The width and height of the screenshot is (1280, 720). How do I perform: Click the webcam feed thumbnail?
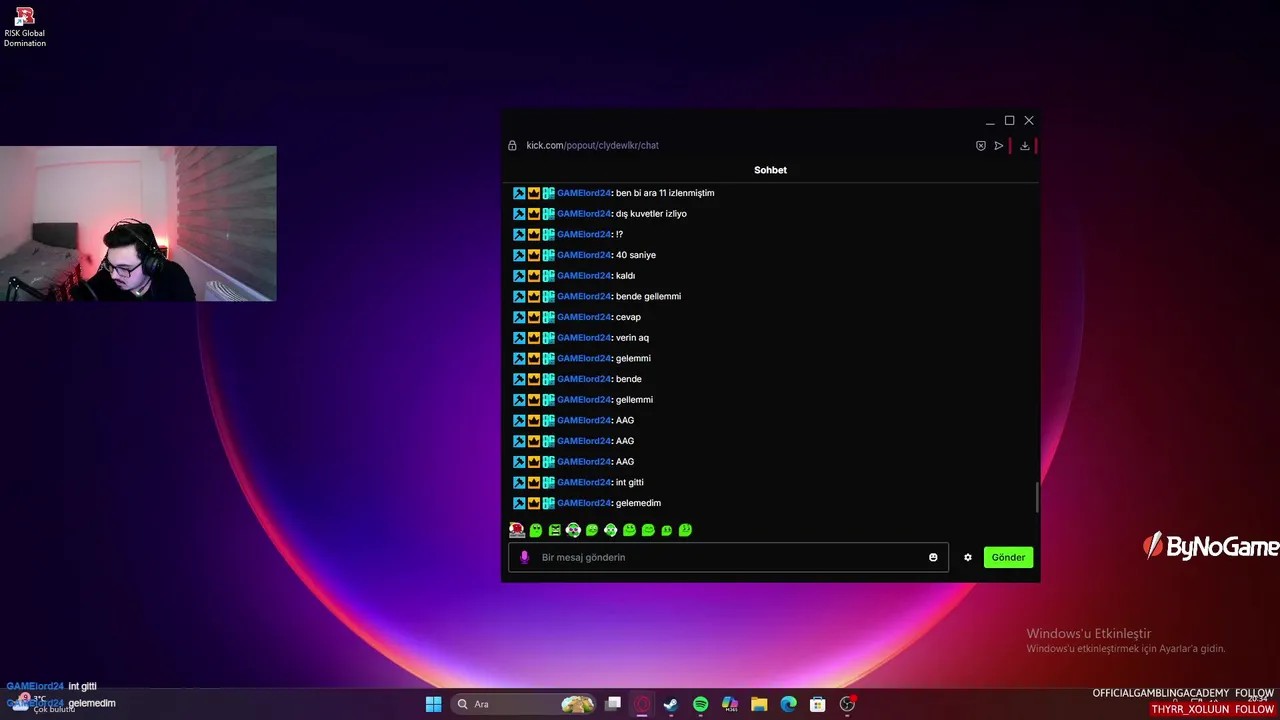138,224
